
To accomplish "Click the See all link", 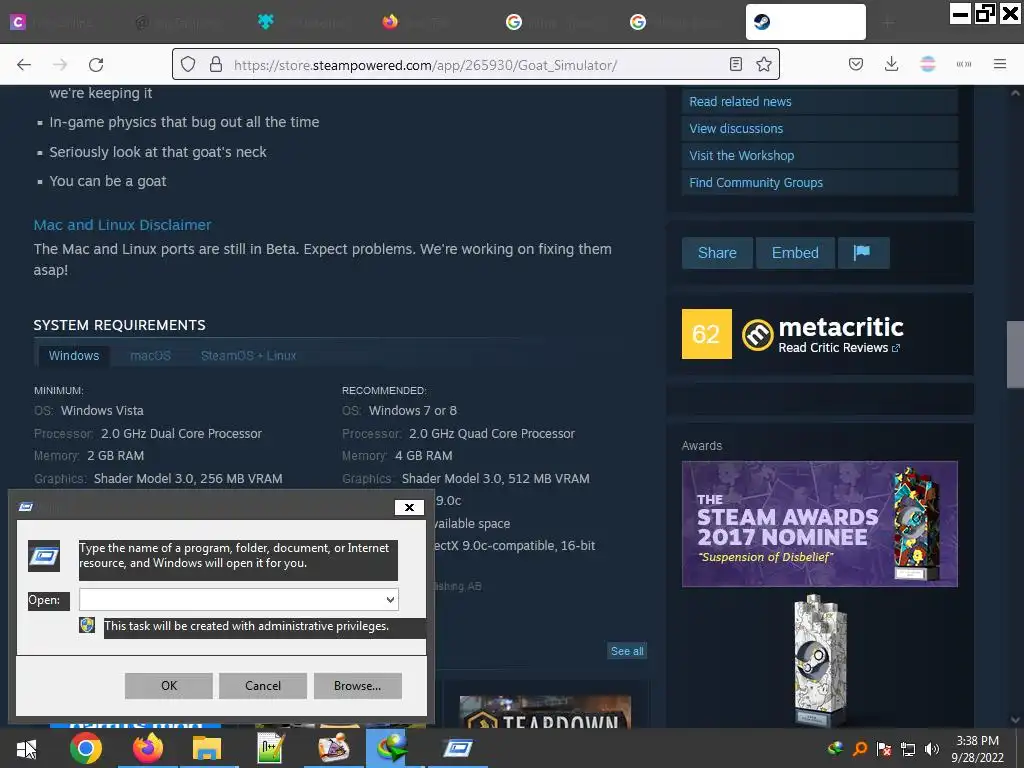I will tap(627, 651).
